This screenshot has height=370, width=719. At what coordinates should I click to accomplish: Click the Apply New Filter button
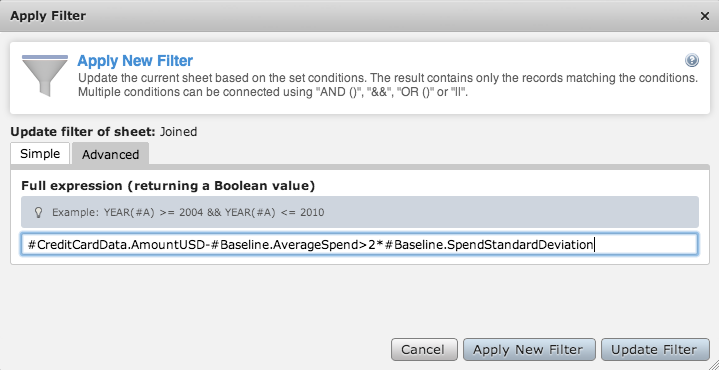(529, 349)
